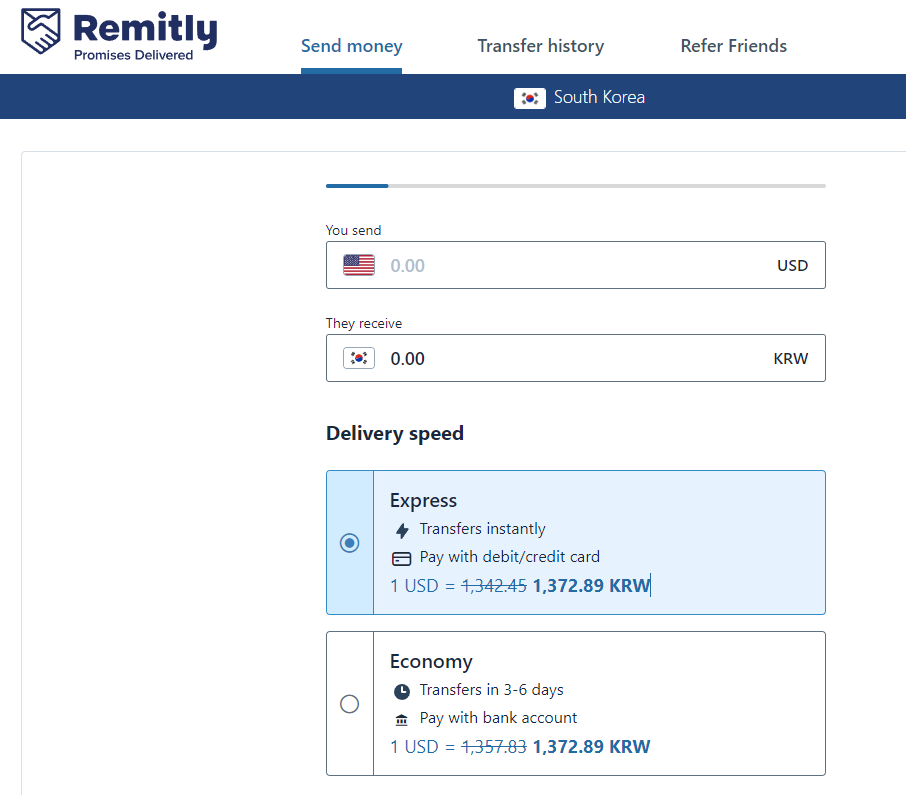Click the Pay with bank account text

point(498,718)
